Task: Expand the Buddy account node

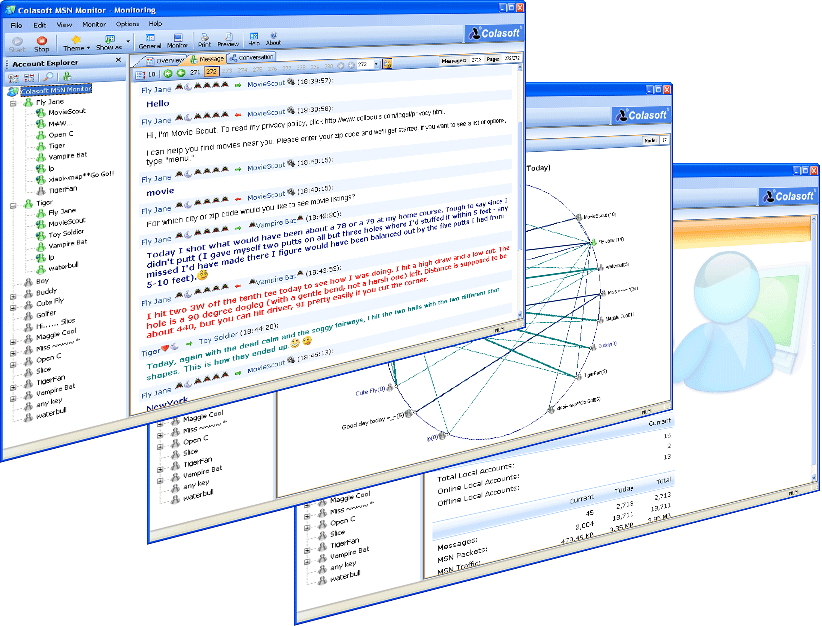Action: (x=13, y=297)
